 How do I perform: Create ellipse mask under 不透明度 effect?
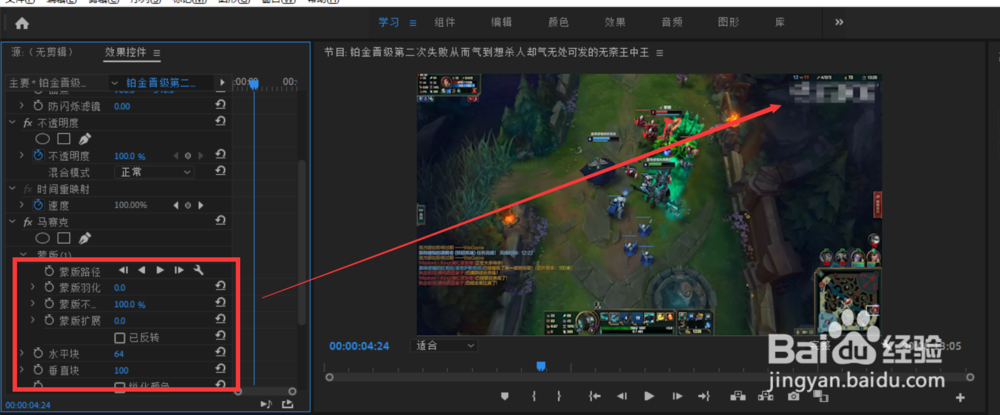point(42,138)
